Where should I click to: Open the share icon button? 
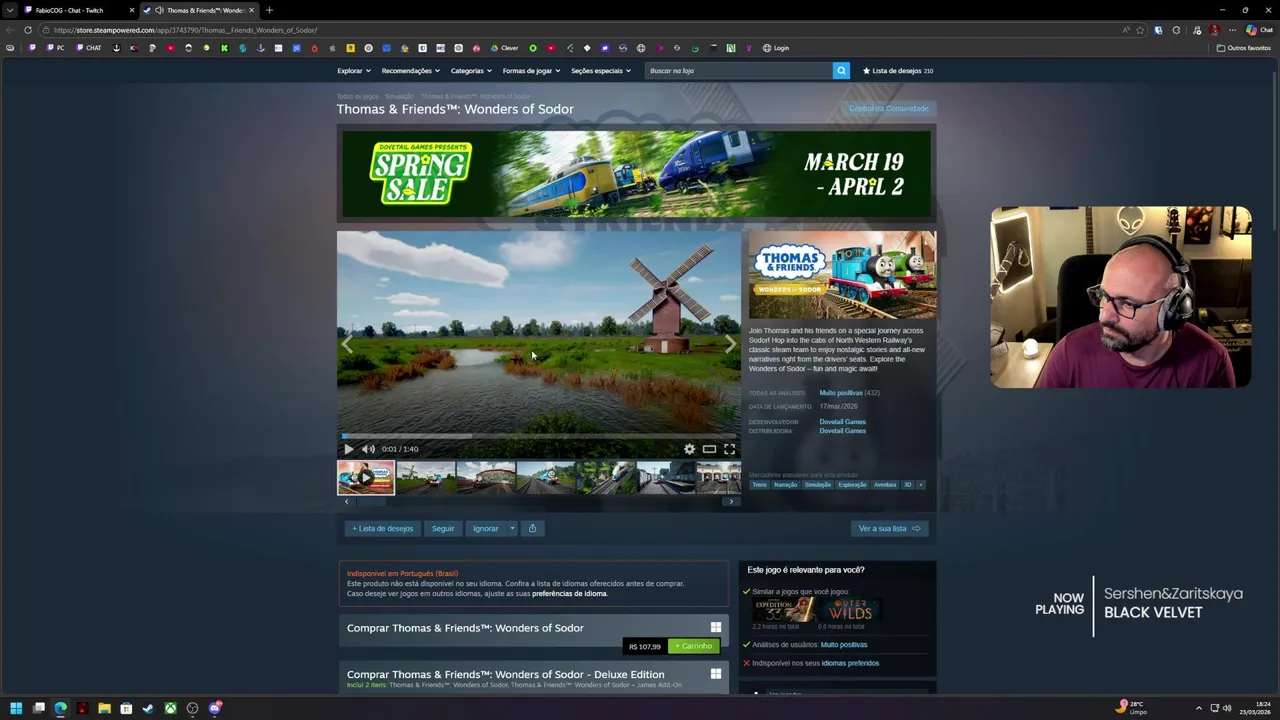point(532,528)
